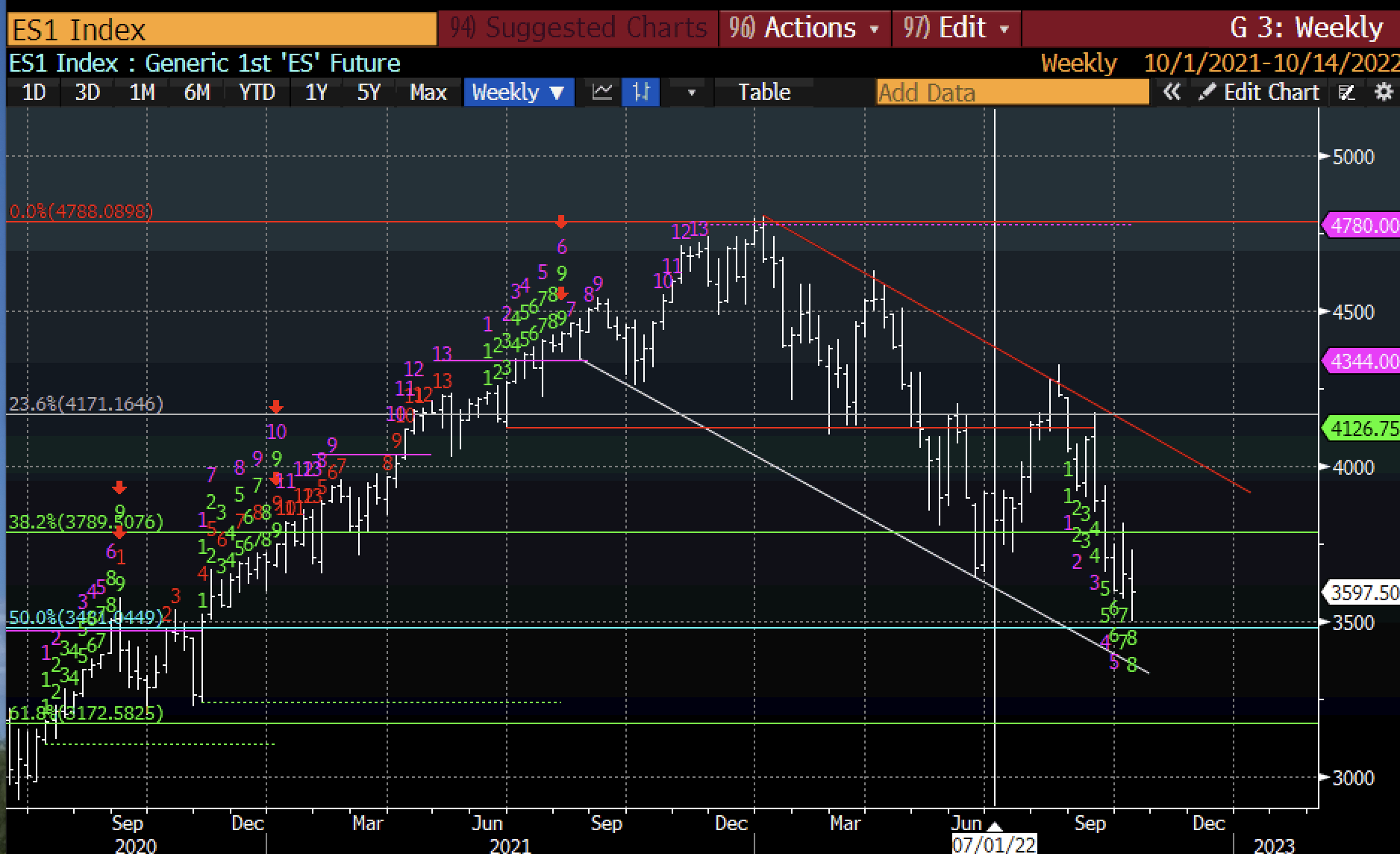Click red down arrow signal above purple 6
Screen dimensions: 1400x854
[562, 222]
